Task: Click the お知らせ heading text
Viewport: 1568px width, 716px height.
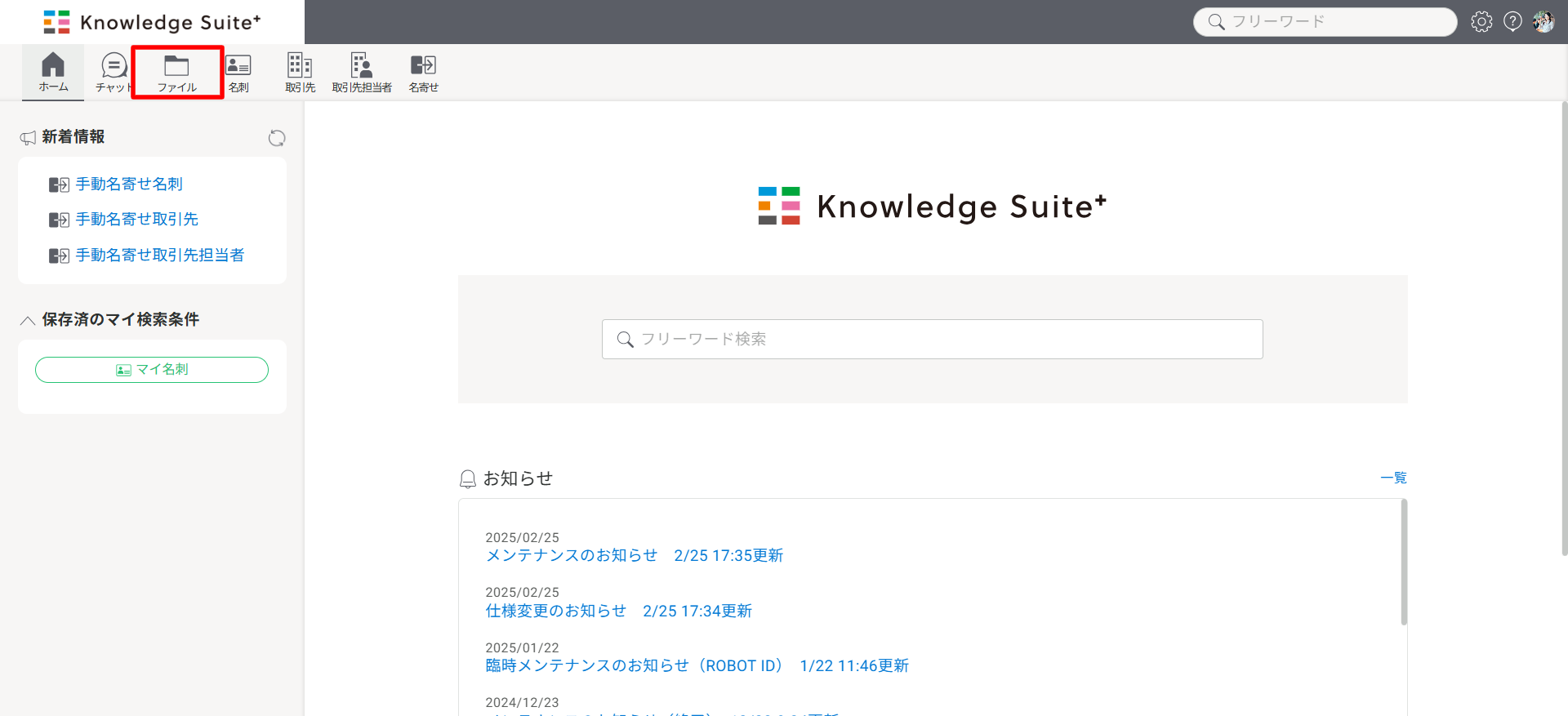Action: (x=518, y=478)
